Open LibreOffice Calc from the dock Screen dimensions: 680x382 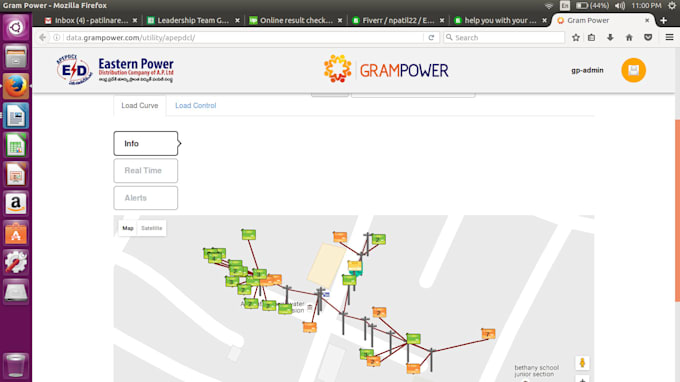(16, 145)
